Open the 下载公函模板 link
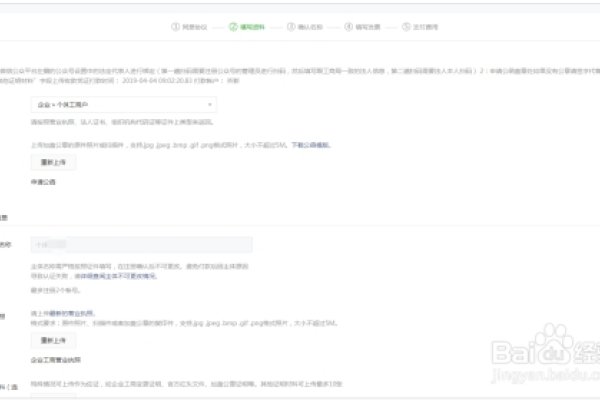 click(x=309, y=144)
